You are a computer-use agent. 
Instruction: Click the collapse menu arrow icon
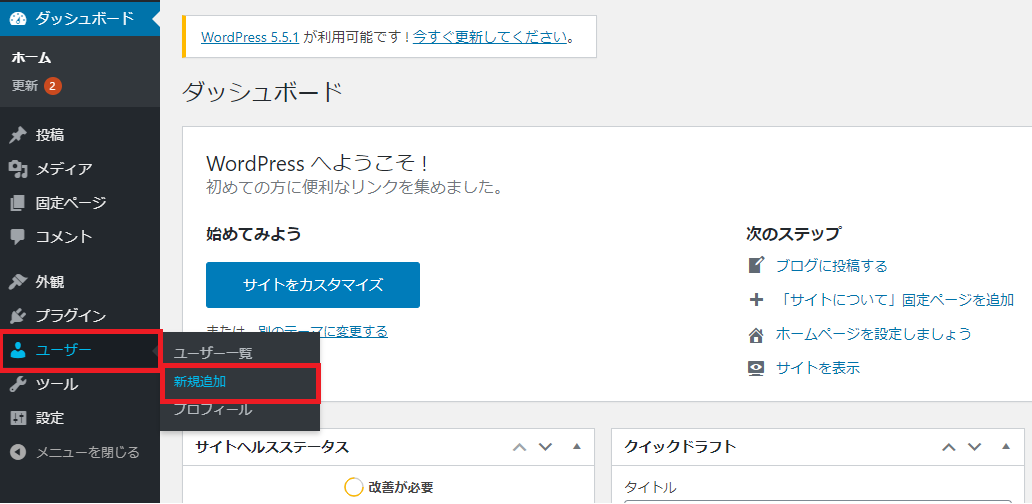[18, 452]
